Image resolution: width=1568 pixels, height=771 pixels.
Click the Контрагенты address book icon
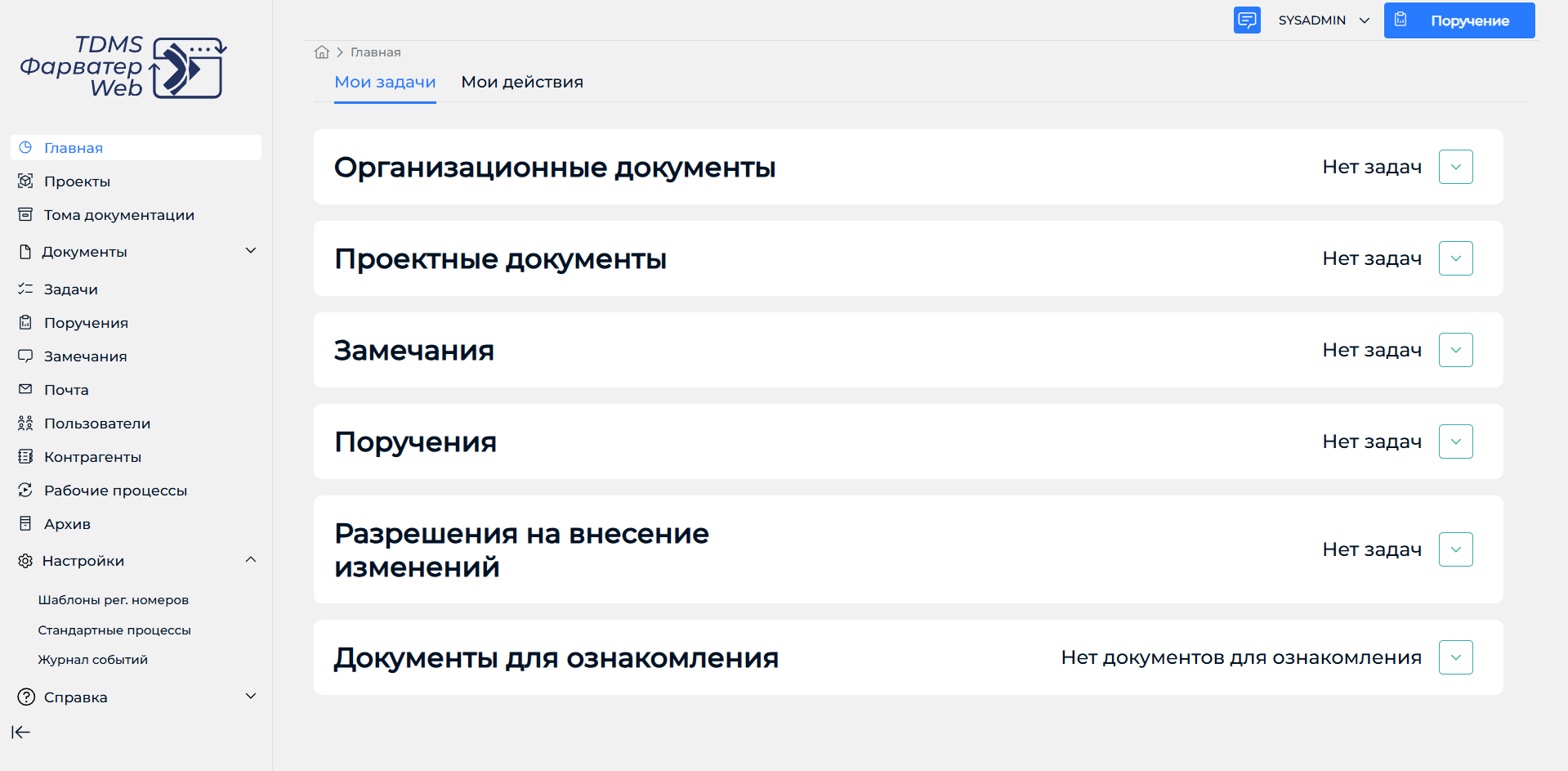click(x=25, y=456)
